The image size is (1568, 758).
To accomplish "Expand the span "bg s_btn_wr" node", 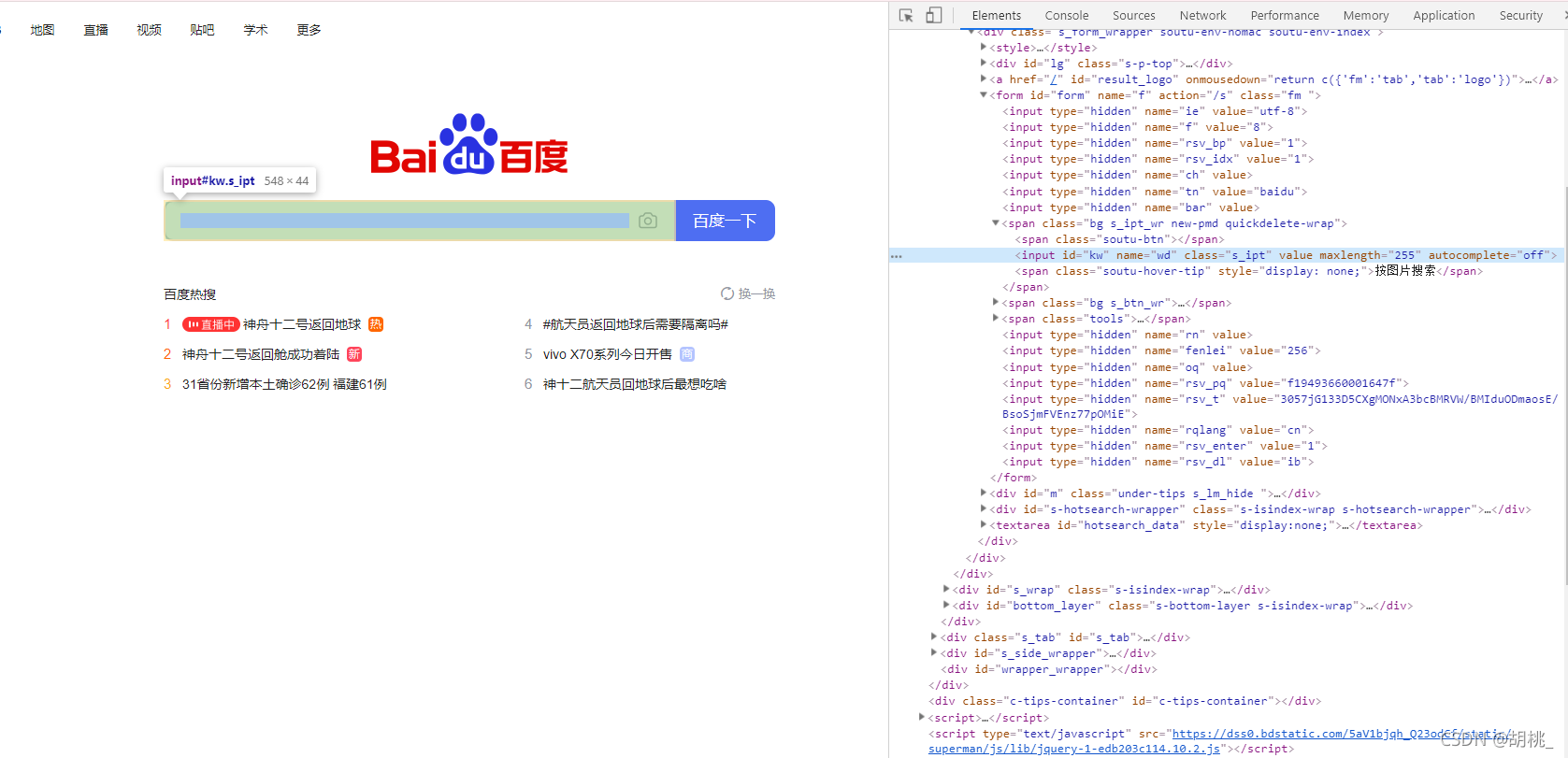I will 996,302.
